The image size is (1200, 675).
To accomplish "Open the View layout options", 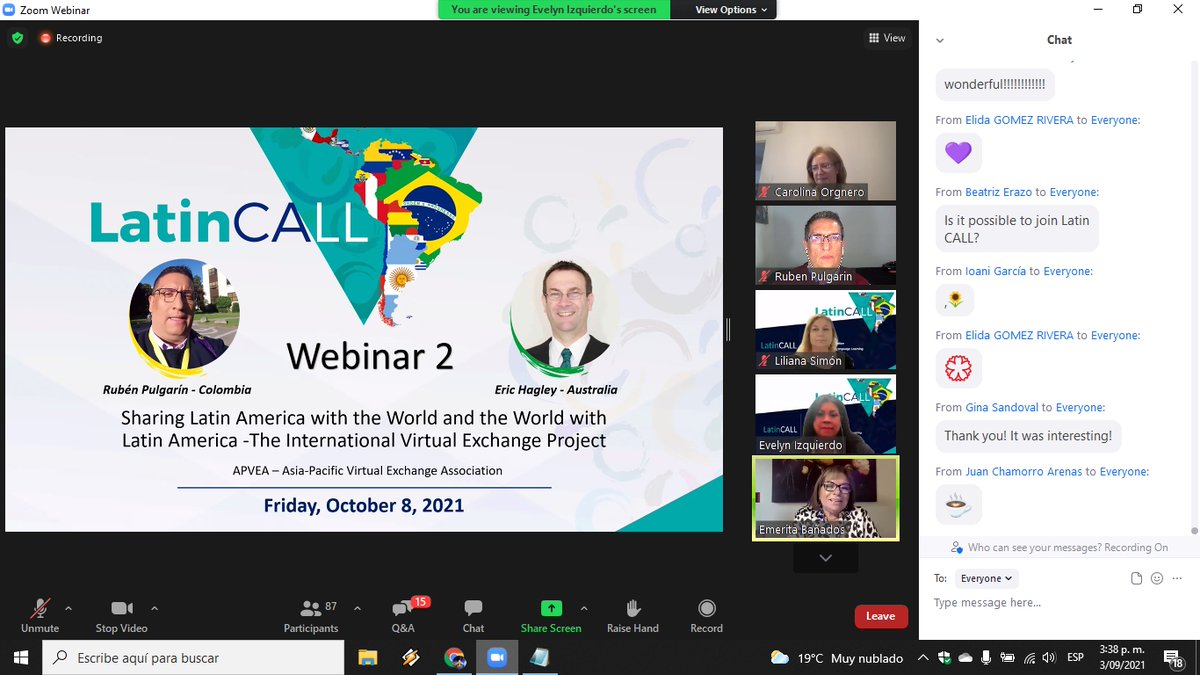I will pos(887,38).
